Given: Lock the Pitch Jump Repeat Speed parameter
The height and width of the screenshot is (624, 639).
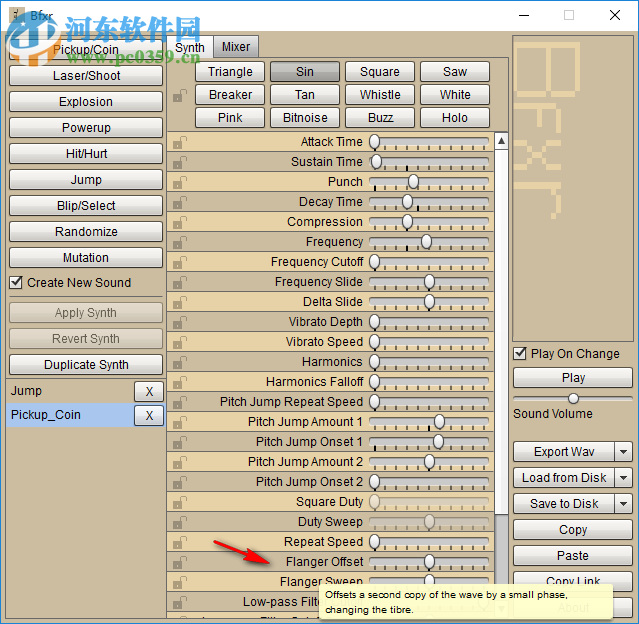Looking at the screenshot, I should [180, 402].
